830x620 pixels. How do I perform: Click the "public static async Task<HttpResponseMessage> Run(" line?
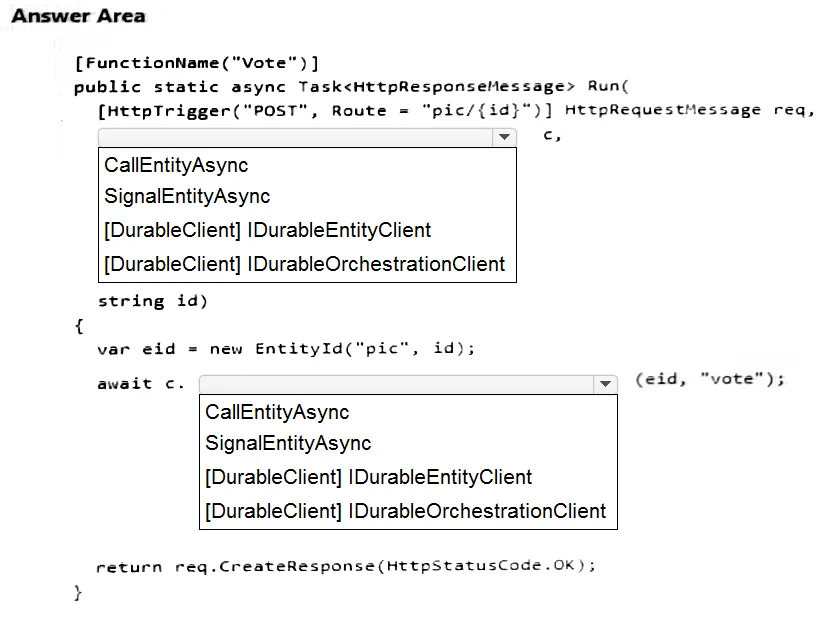pyautogui.click(x=351, y=86)
